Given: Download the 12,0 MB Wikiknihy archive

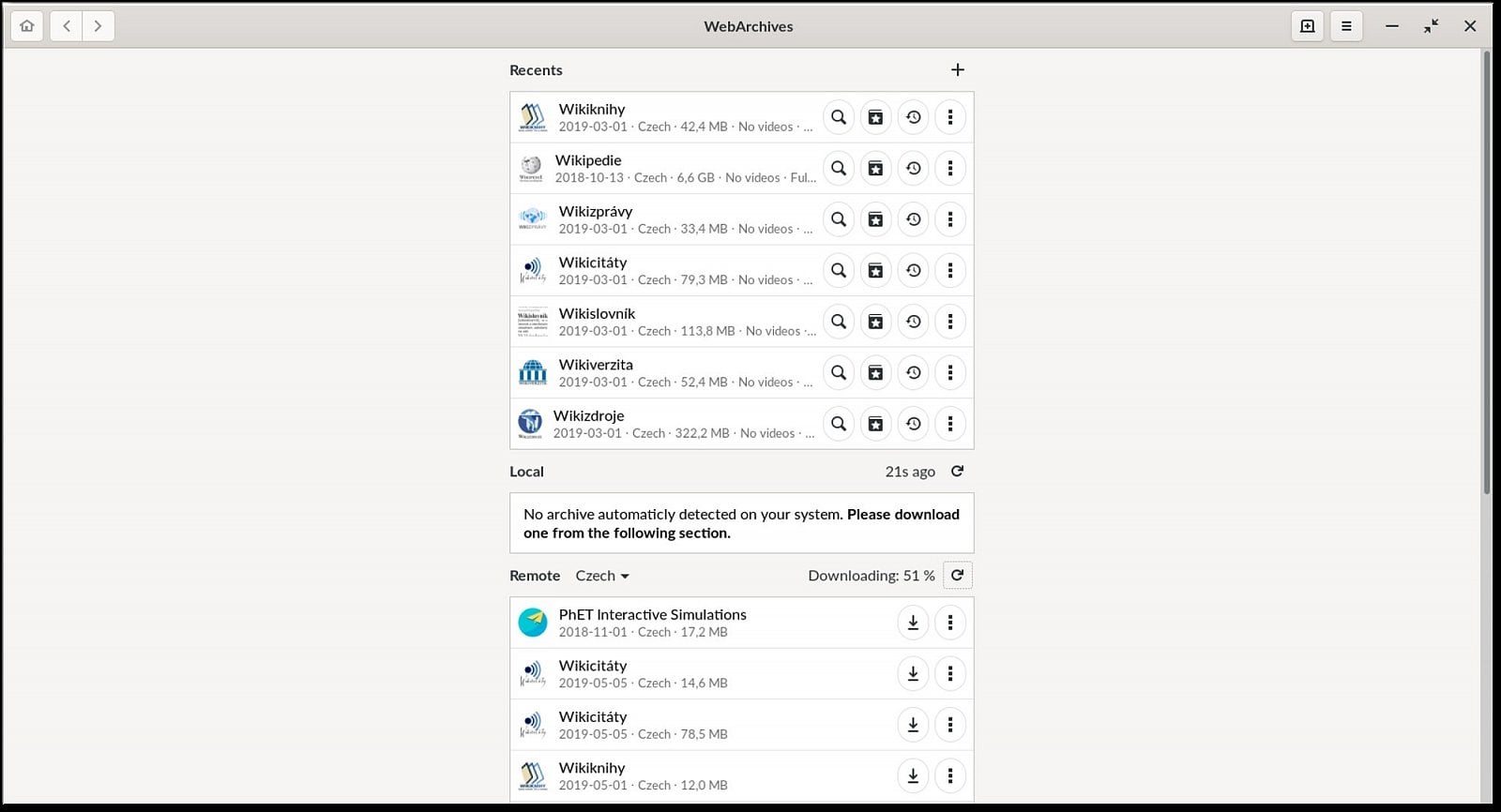Looking at the screenshot, I should tap(913, 775).
